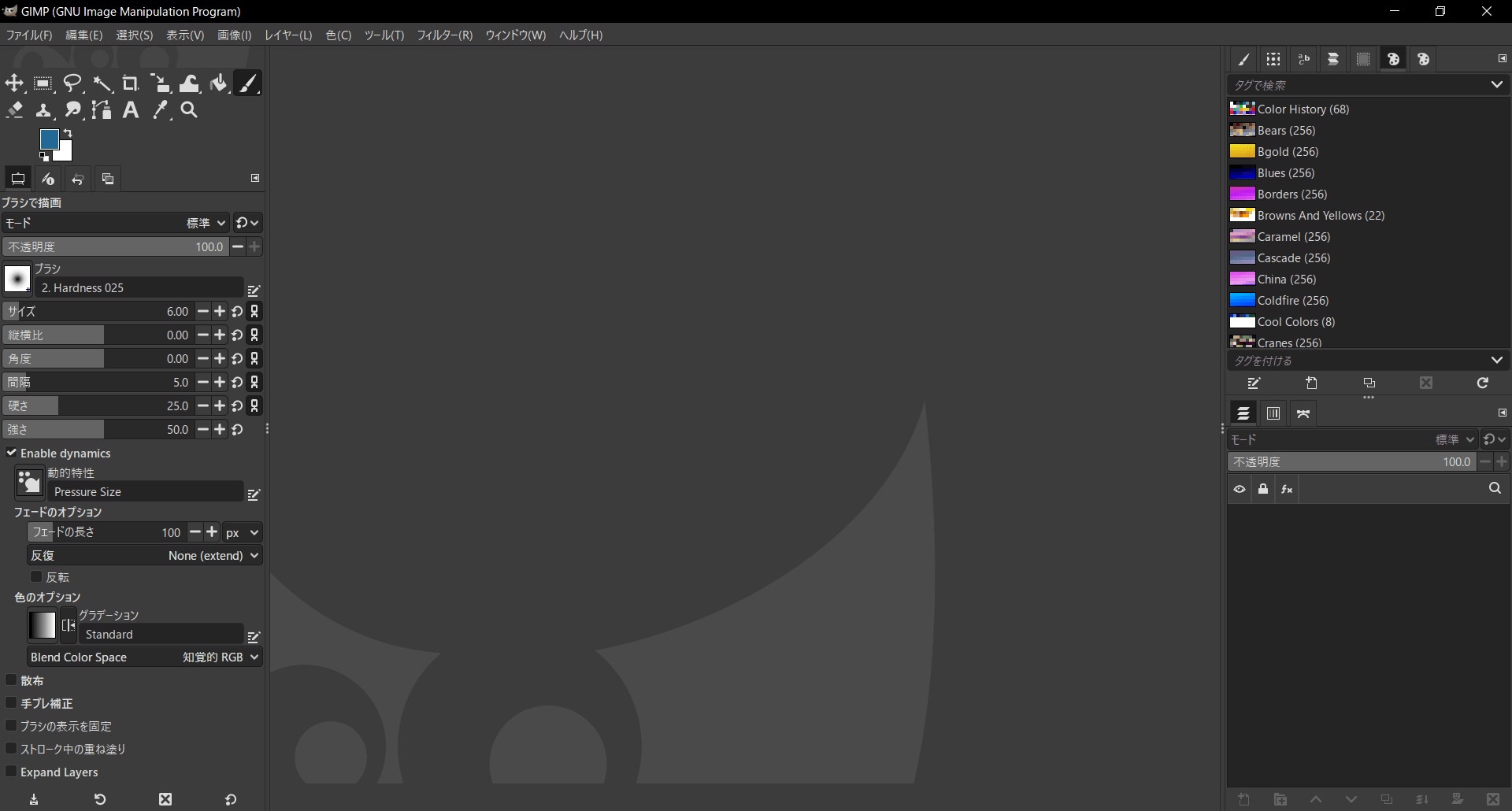Click the brush preview thumbnail

click(17, 279)
